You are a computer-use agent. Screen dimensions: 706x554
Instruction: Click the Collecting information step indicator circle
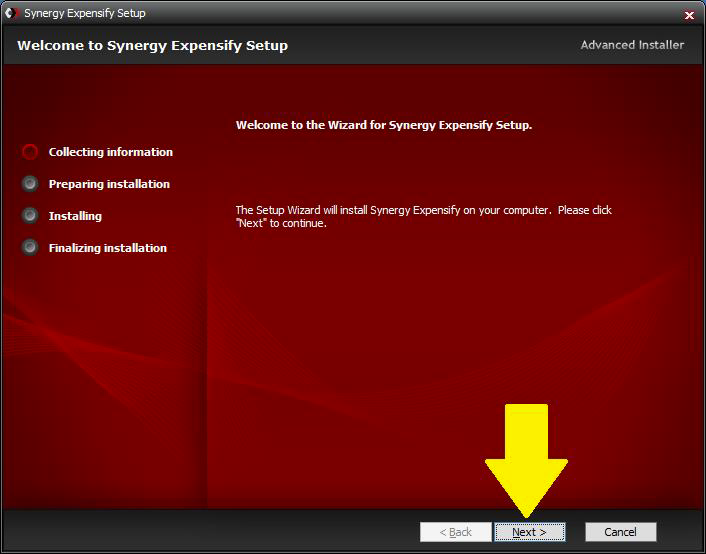point(30,152)
